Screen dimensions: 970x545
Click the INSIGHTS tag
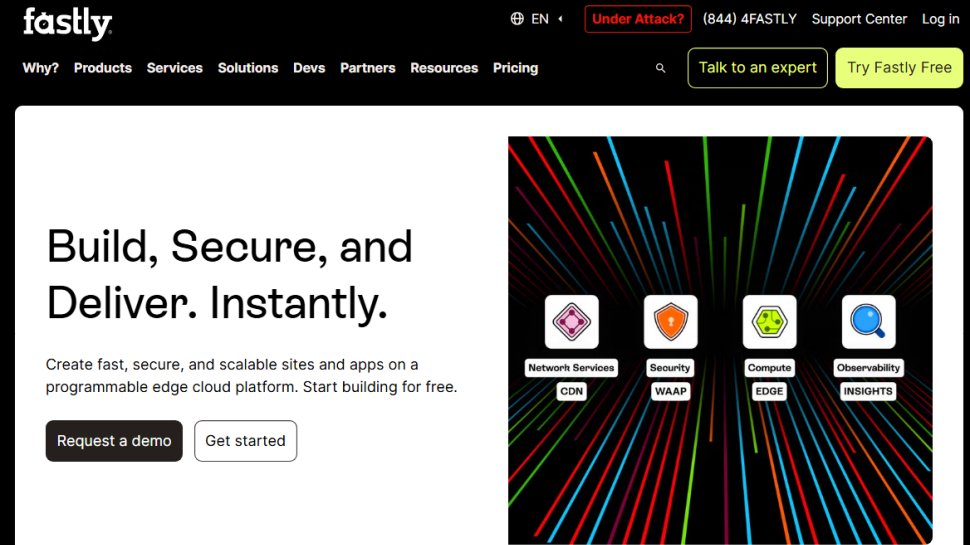click(x=869, y=391)
